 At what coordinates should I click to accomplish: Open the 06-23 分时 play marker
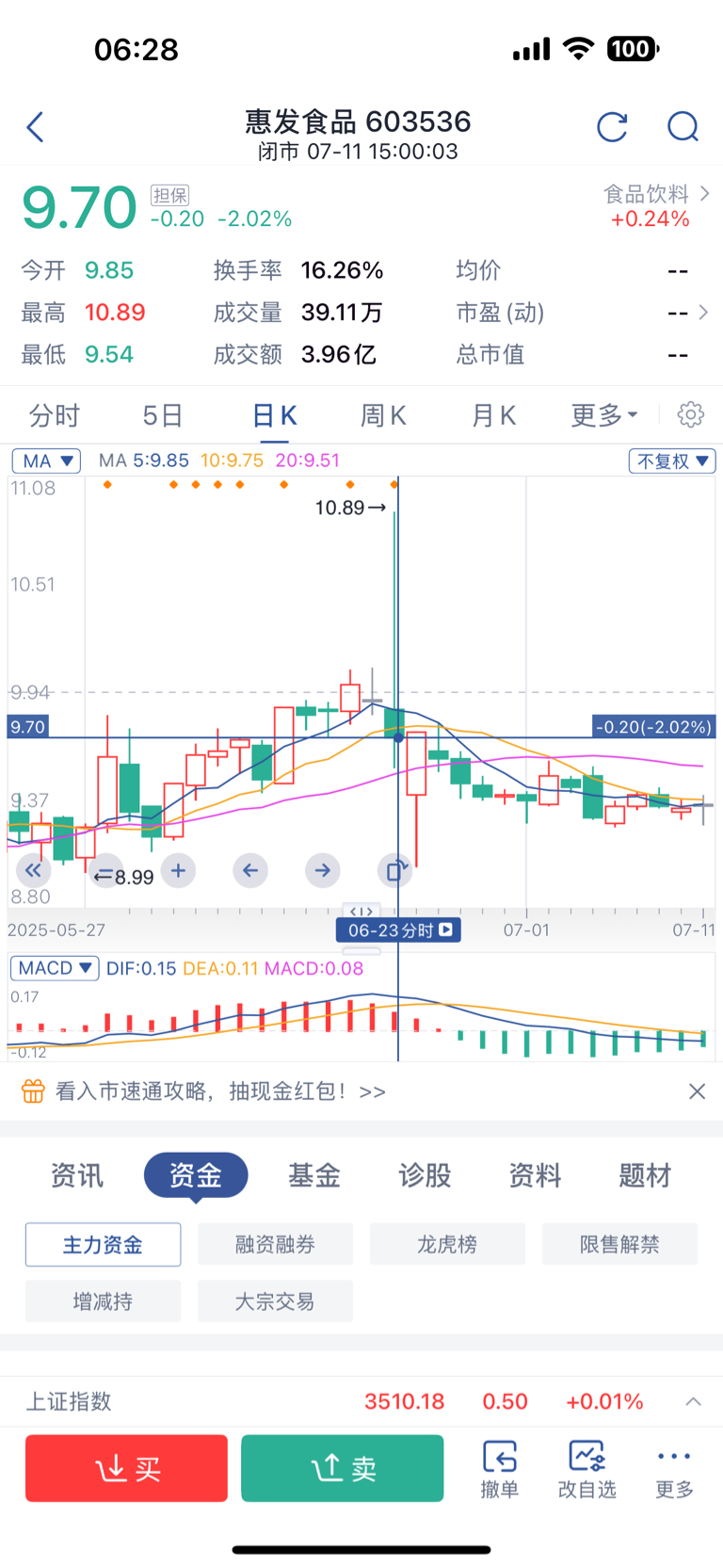(398, 930)
